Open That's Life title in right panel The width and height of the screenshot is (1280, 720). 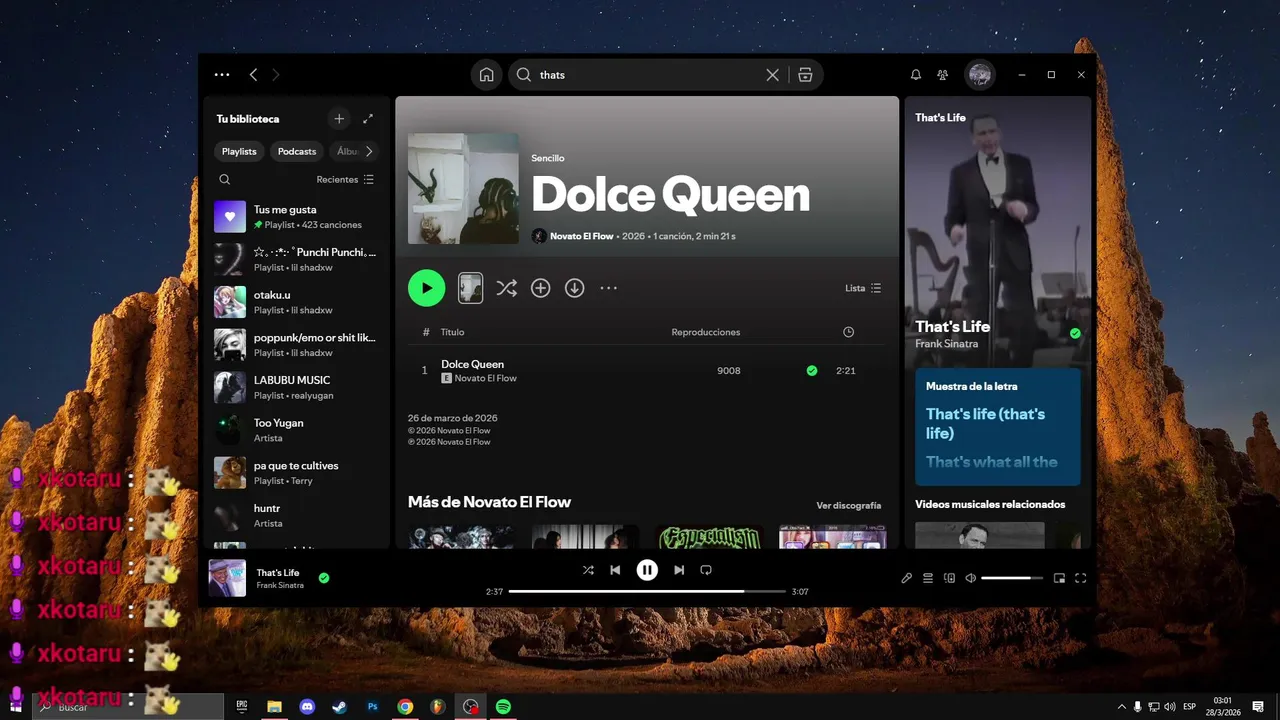(952, 327)
